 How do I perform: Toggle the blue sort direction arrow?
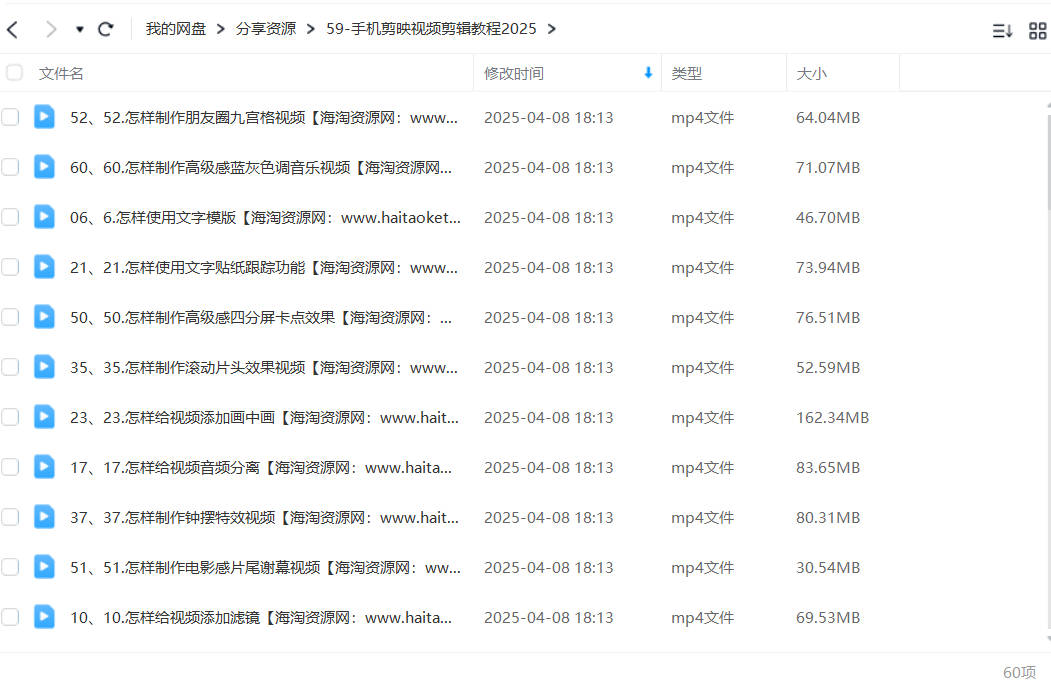tap(648, 73)
